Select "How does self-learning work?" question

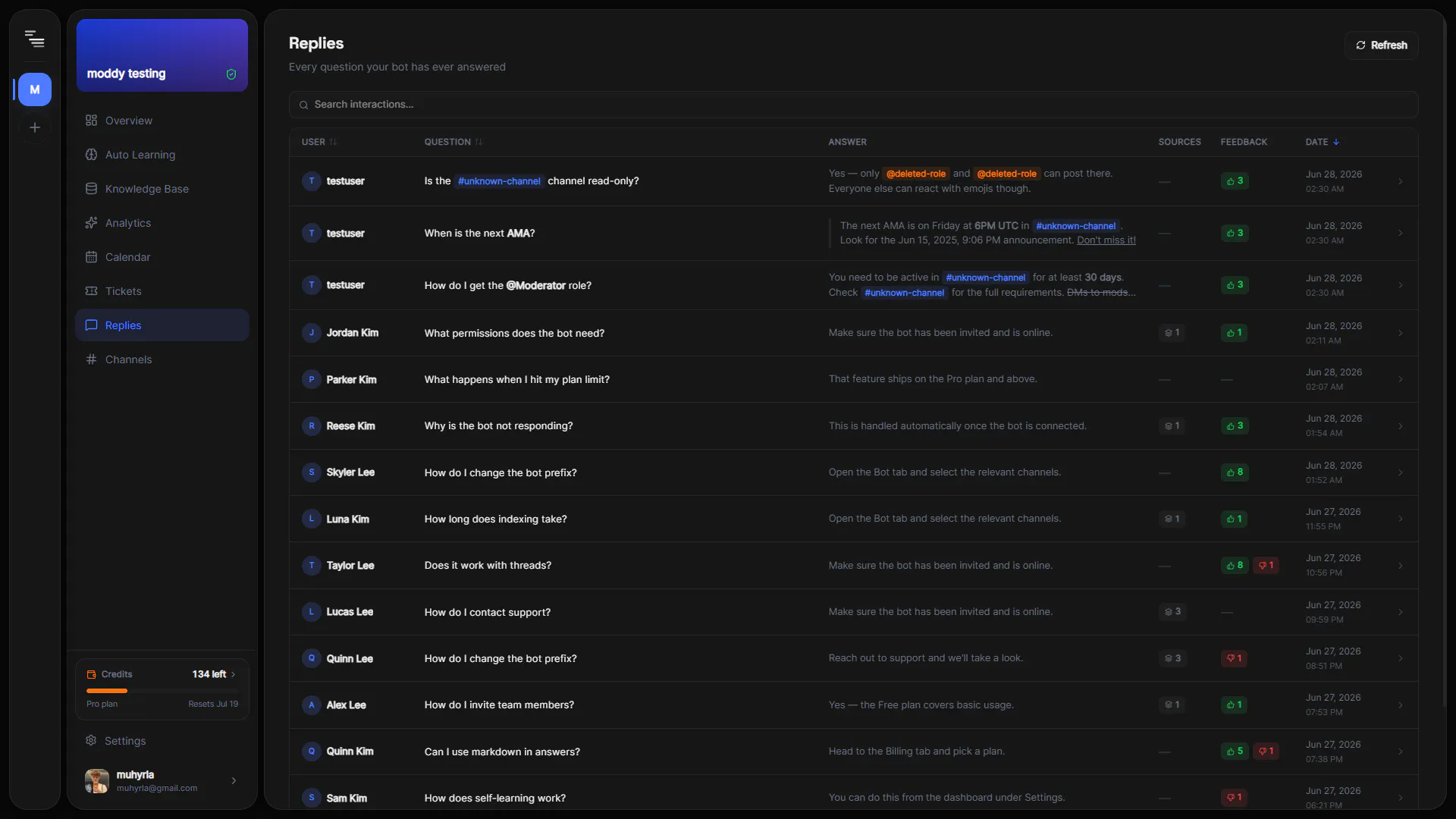tap(494, 799)
